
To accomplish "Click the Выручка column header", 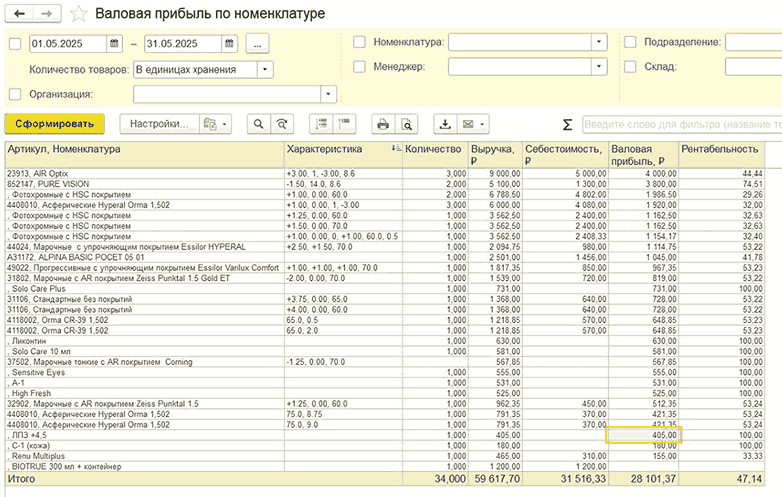I will (495, 155).
